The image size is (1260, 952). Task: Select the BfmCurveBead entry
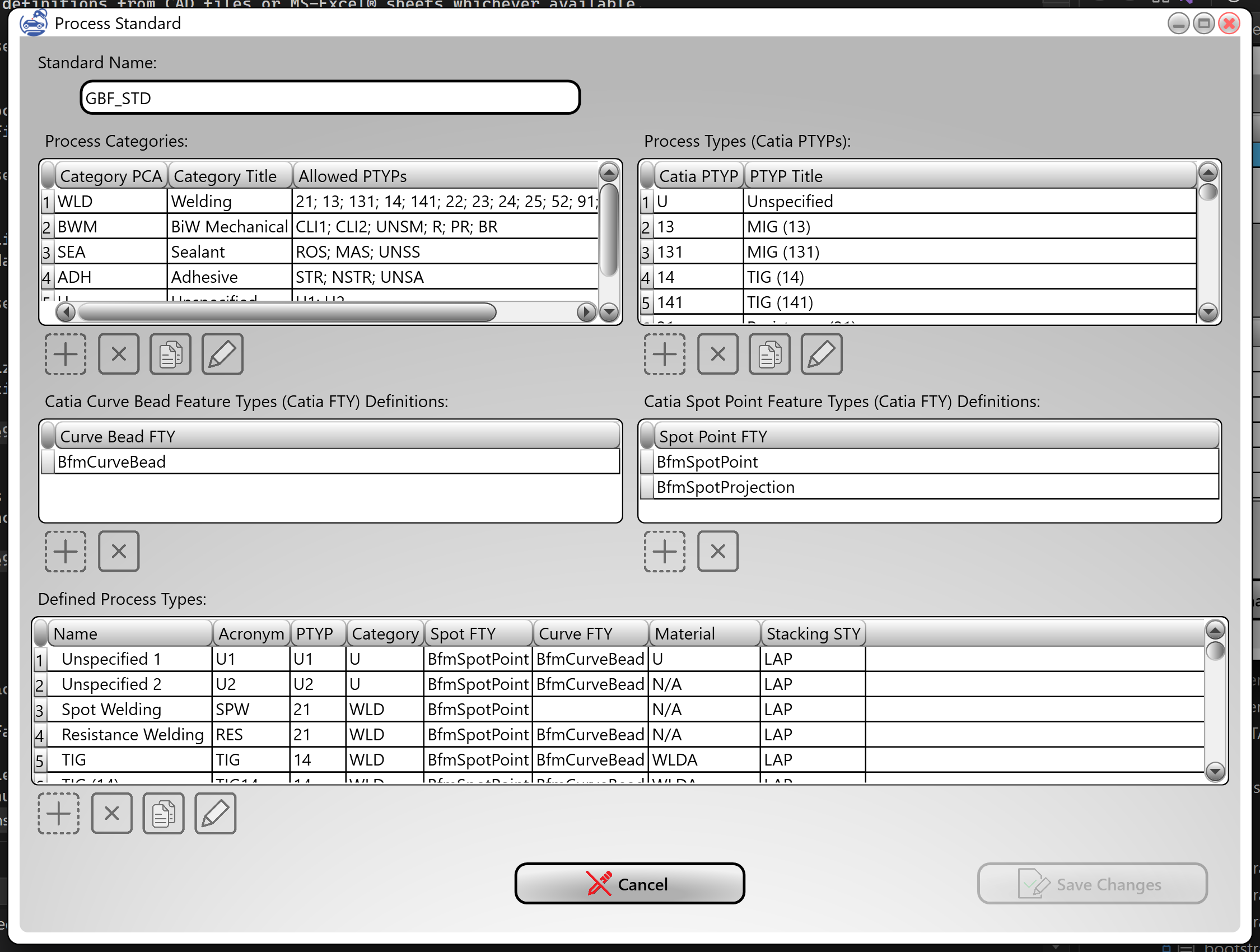click(x=330, y=461)
